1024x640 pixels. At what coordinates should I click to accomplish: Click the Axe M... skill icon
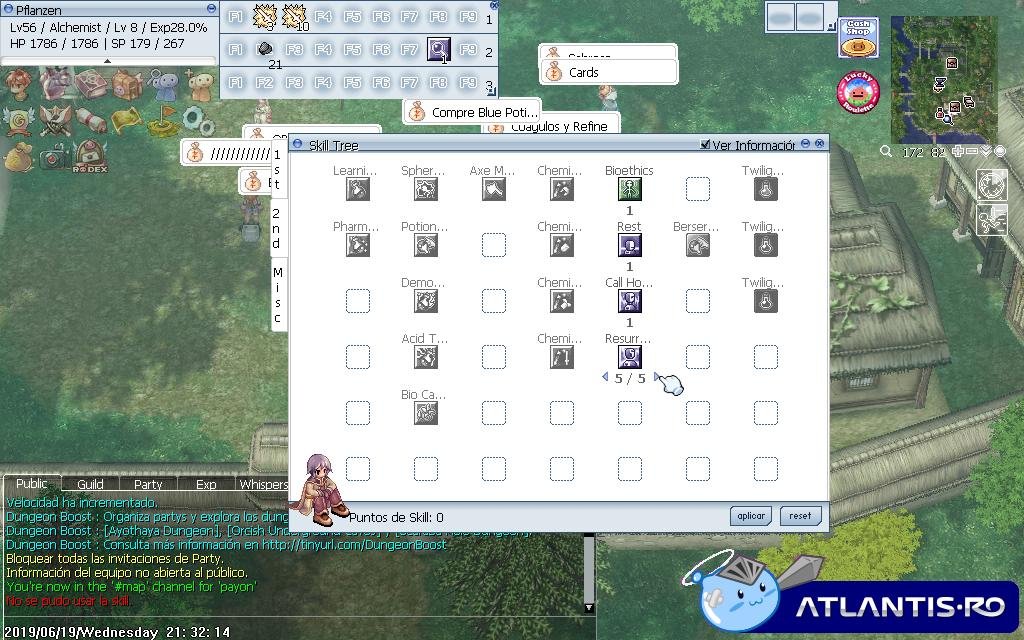tap(494, 189)
